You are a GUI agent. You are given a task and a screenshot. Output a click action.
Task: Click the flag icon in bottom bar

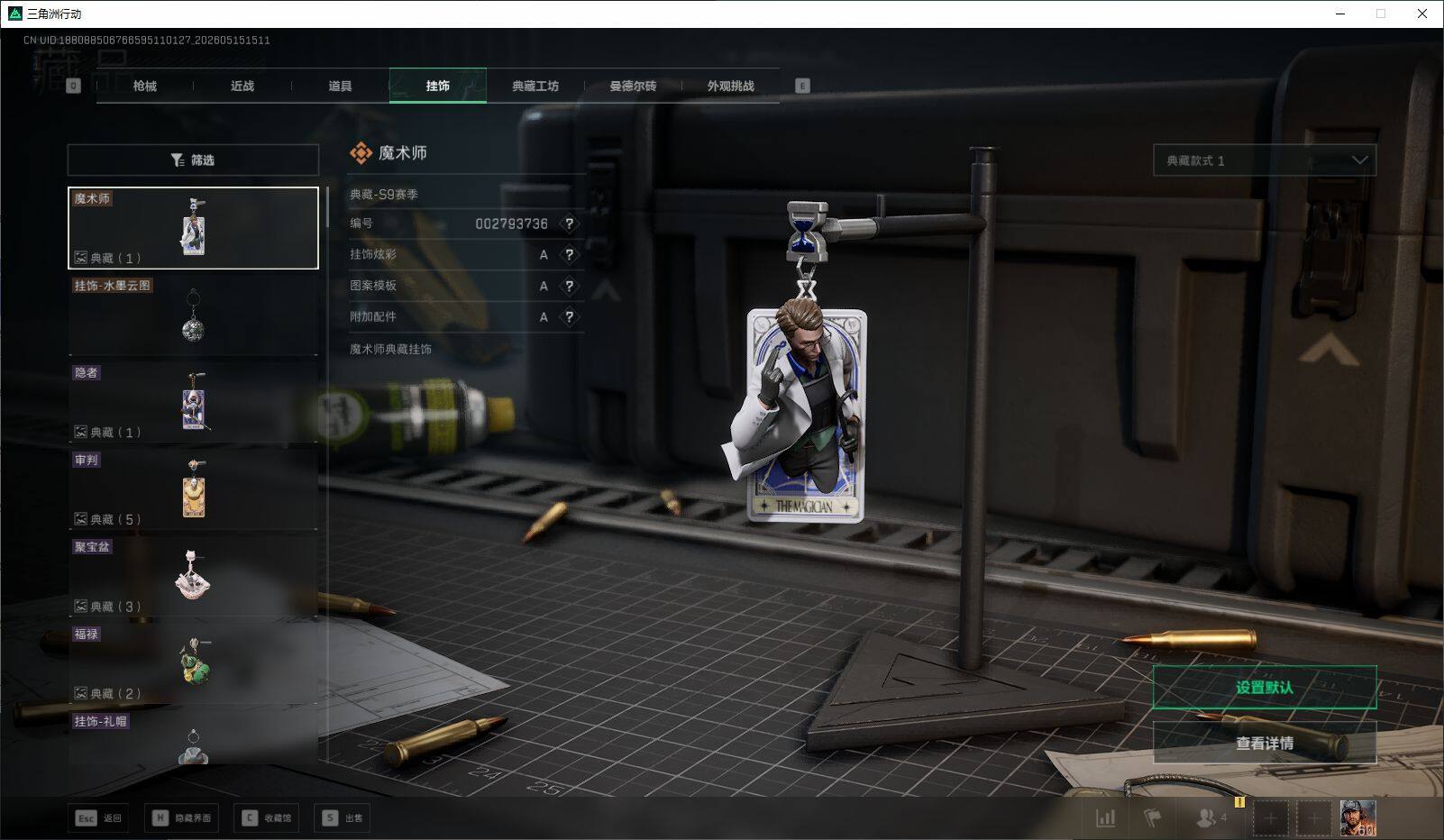coord(1152,817)
